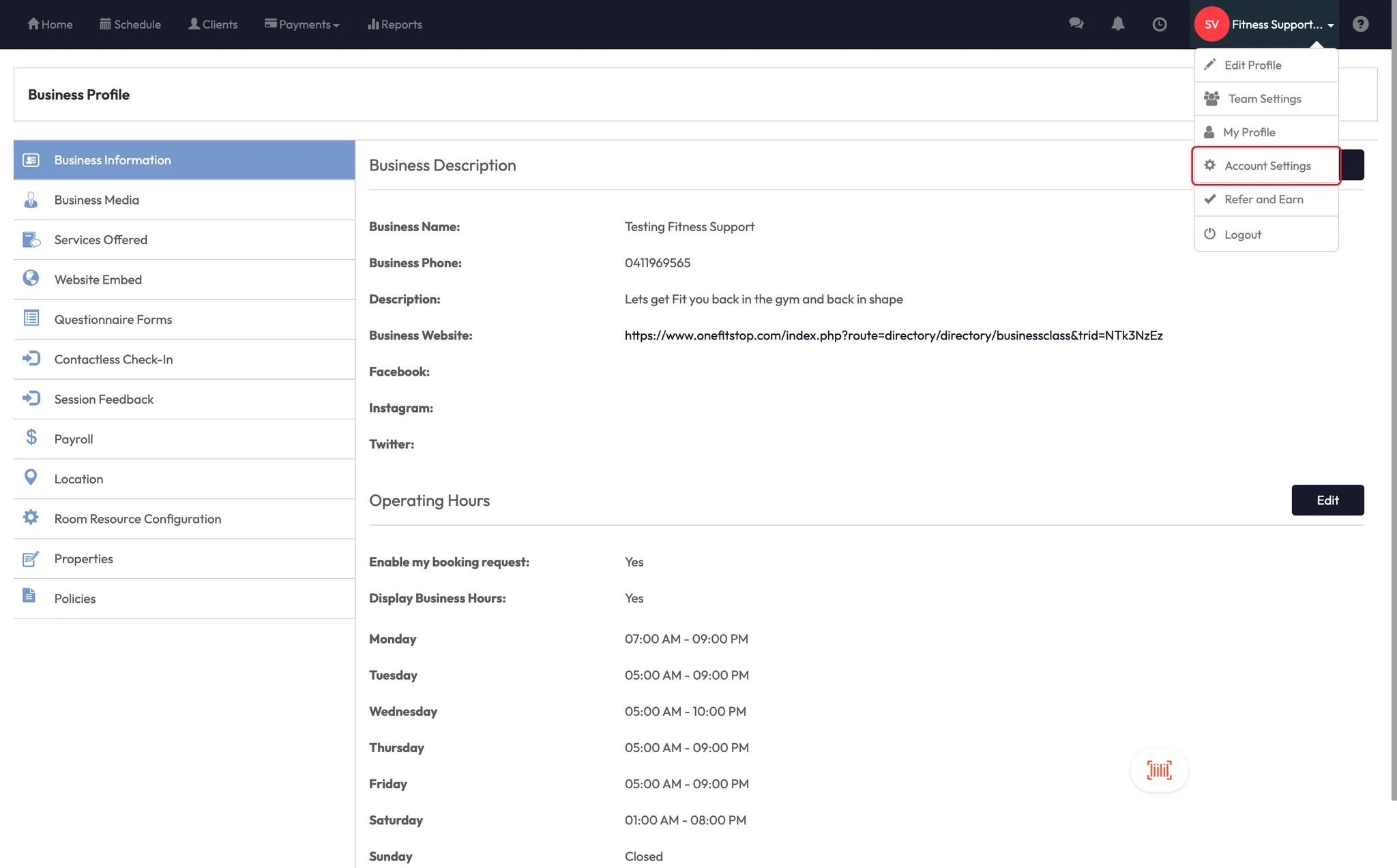Click the notifications bell icon
Image resolution: width=1397 pixels, height=868 pixels.
(1117, 24)
